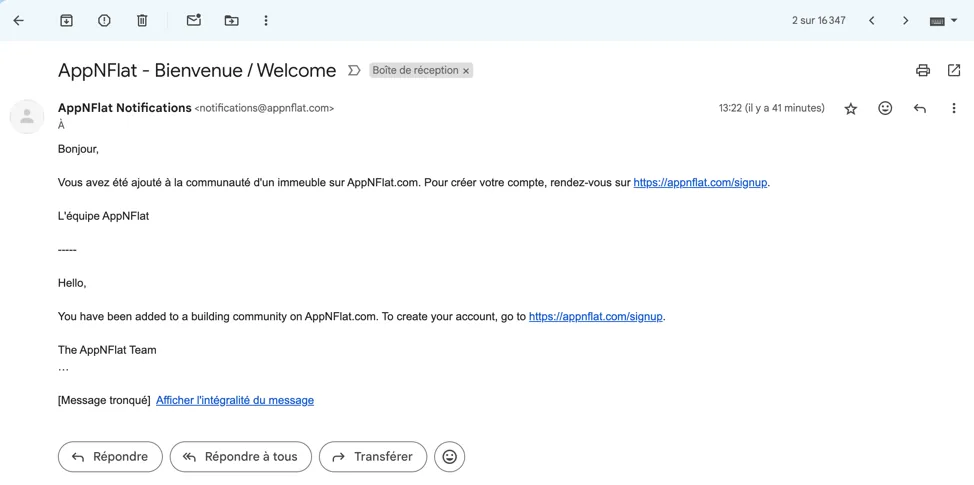Open English appnflat.com/signup link
The height and width of the screenshot is (485, 974).
tap(596, 316)
